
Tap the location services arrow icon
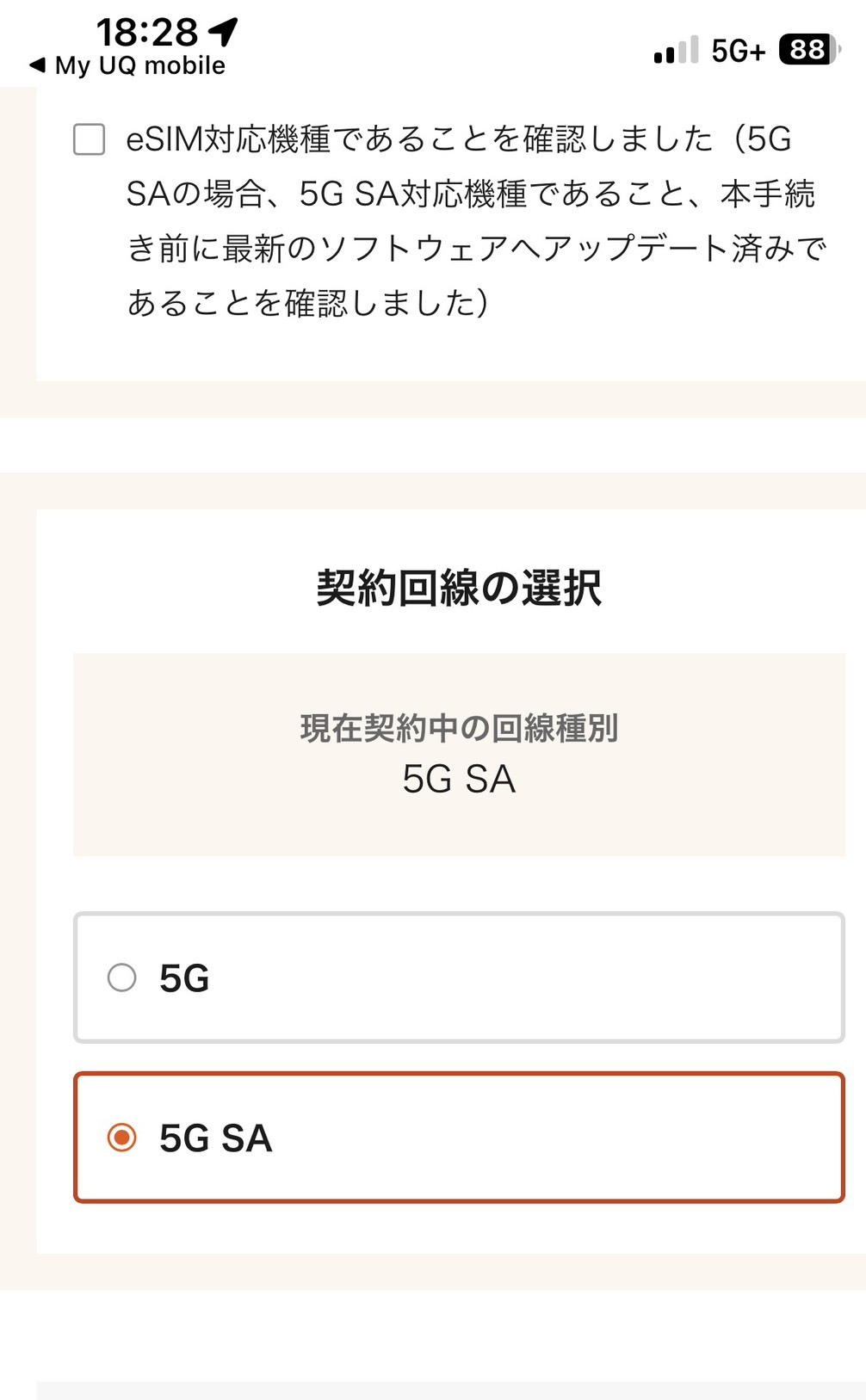pyautogui.click(x=223, y=32)
